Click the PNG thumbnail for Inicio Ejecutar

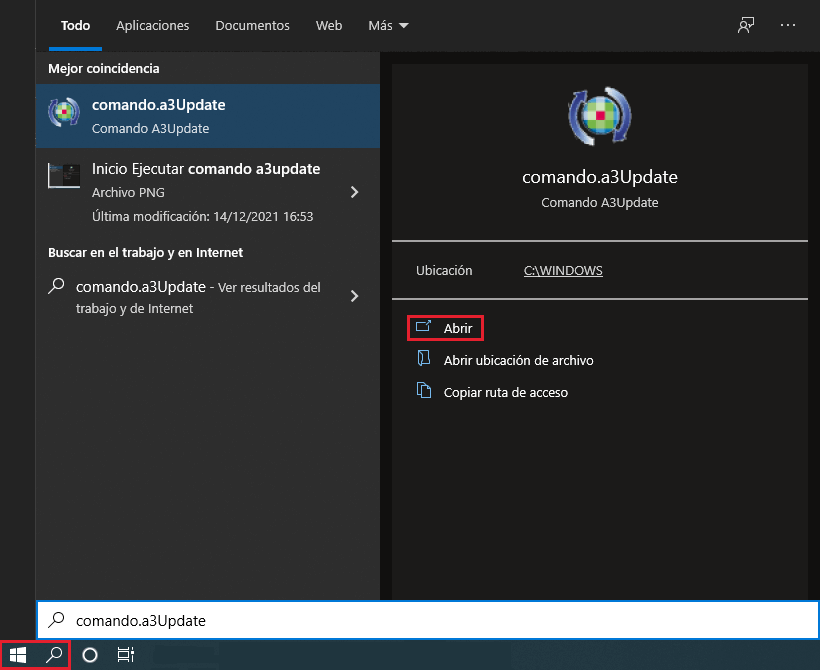coord(64,176)
